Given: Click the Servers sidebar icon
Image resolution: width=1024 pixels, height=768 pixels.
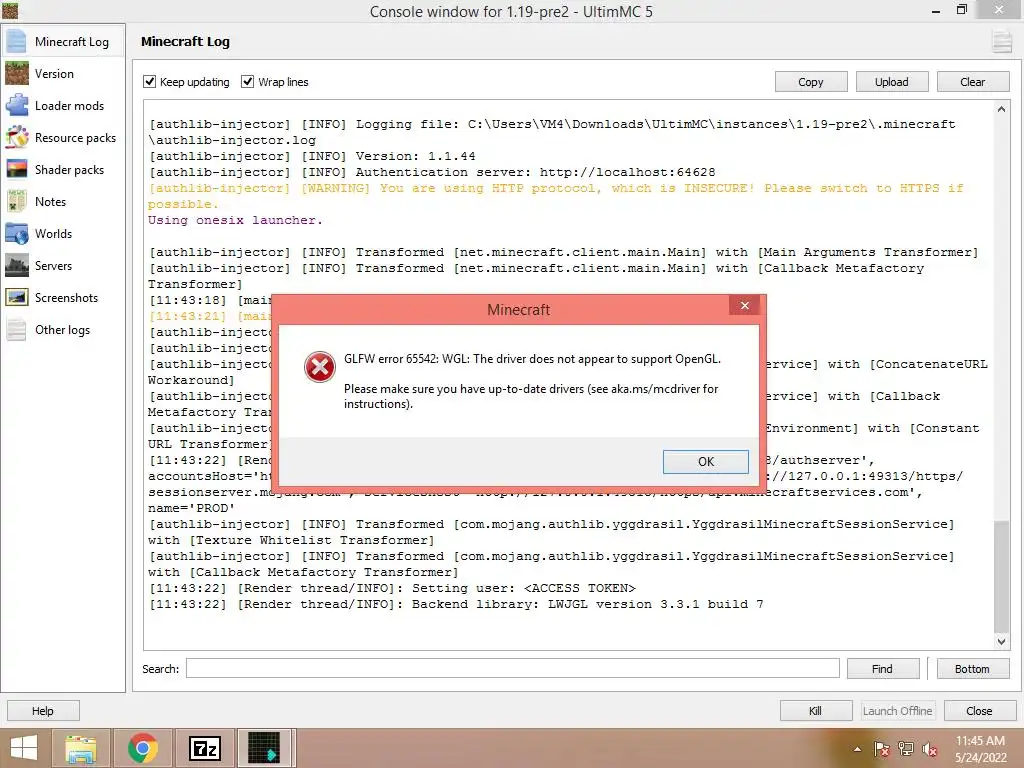Looking at the screenshot, I should click(16, 265).
